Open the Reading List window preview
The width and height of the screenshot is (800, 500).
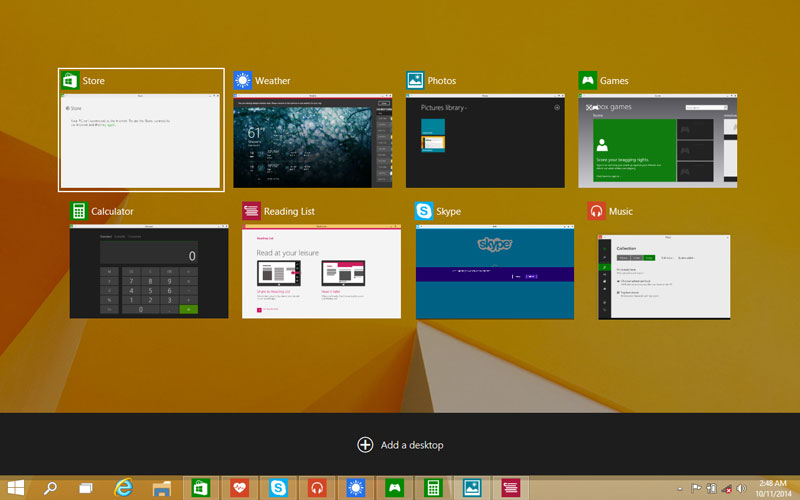[x=321, y=271]
